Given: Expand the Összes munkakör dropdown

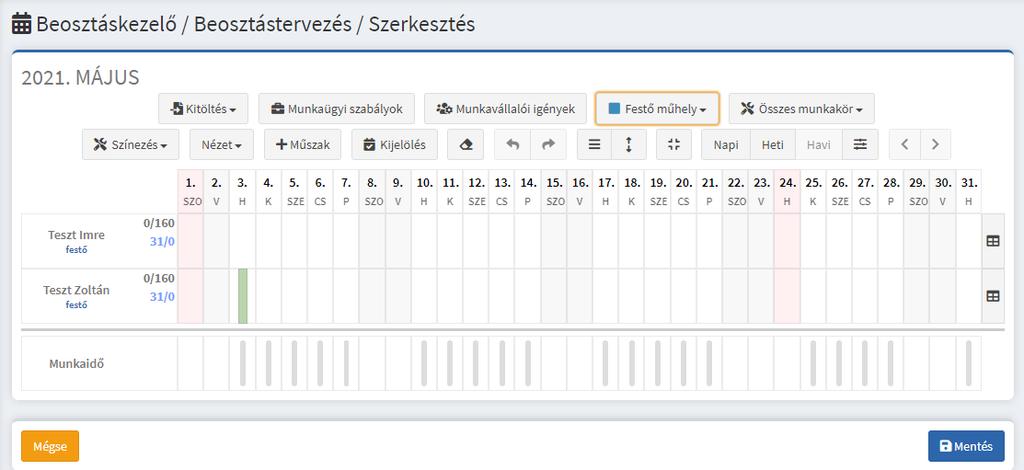Looking at the screenshot, I should tap(801, 109).
